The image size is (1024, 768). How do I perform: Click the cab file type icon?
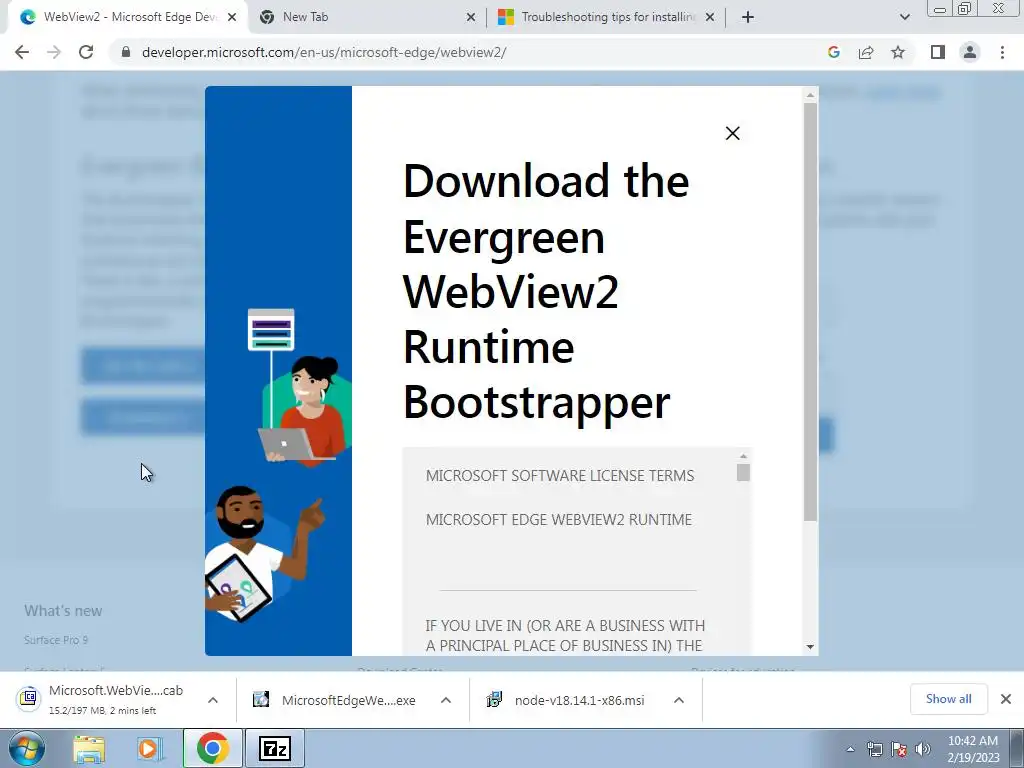coord(29,698)
